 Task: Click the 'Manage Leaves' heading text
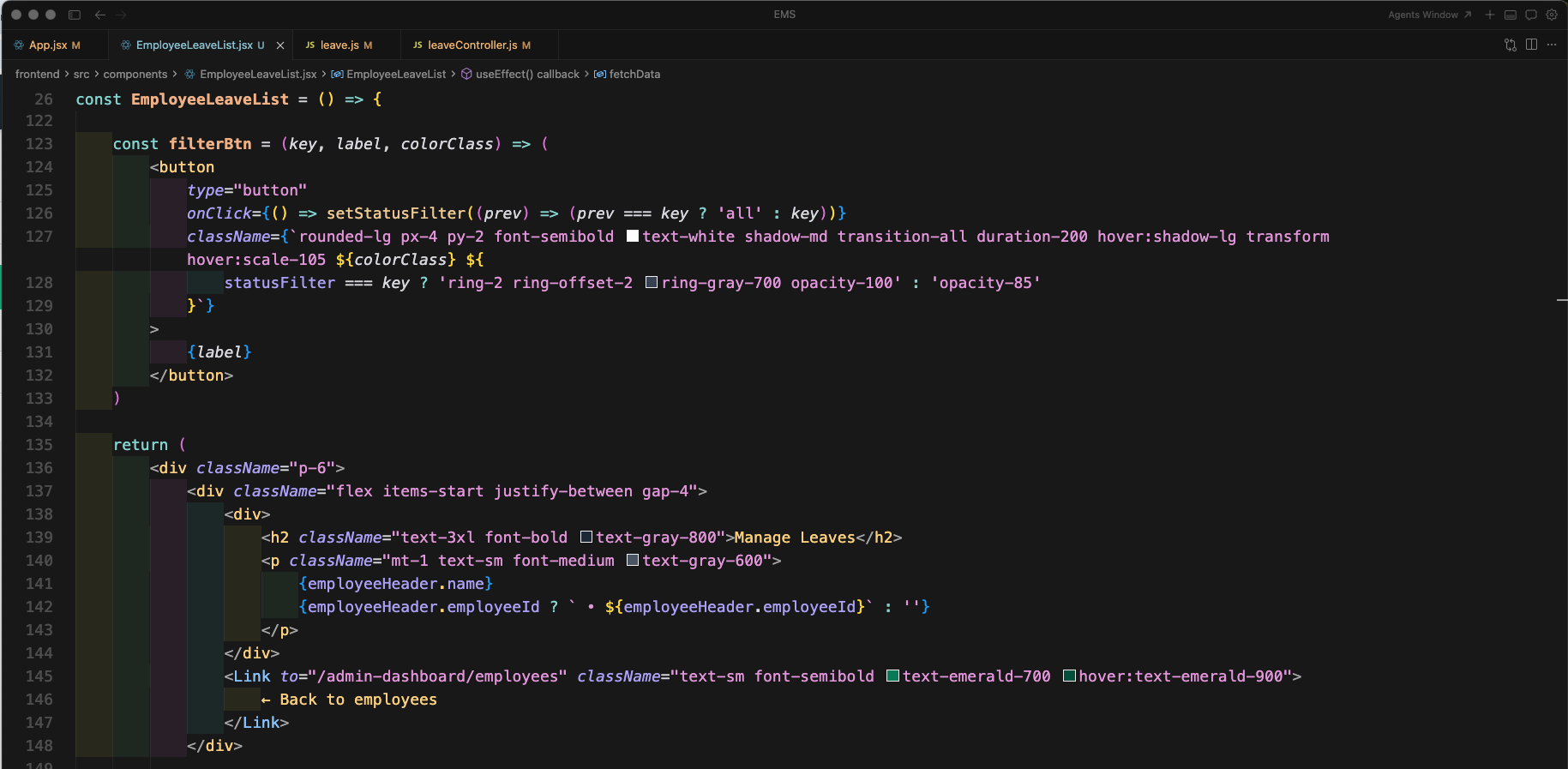(795, 538)
